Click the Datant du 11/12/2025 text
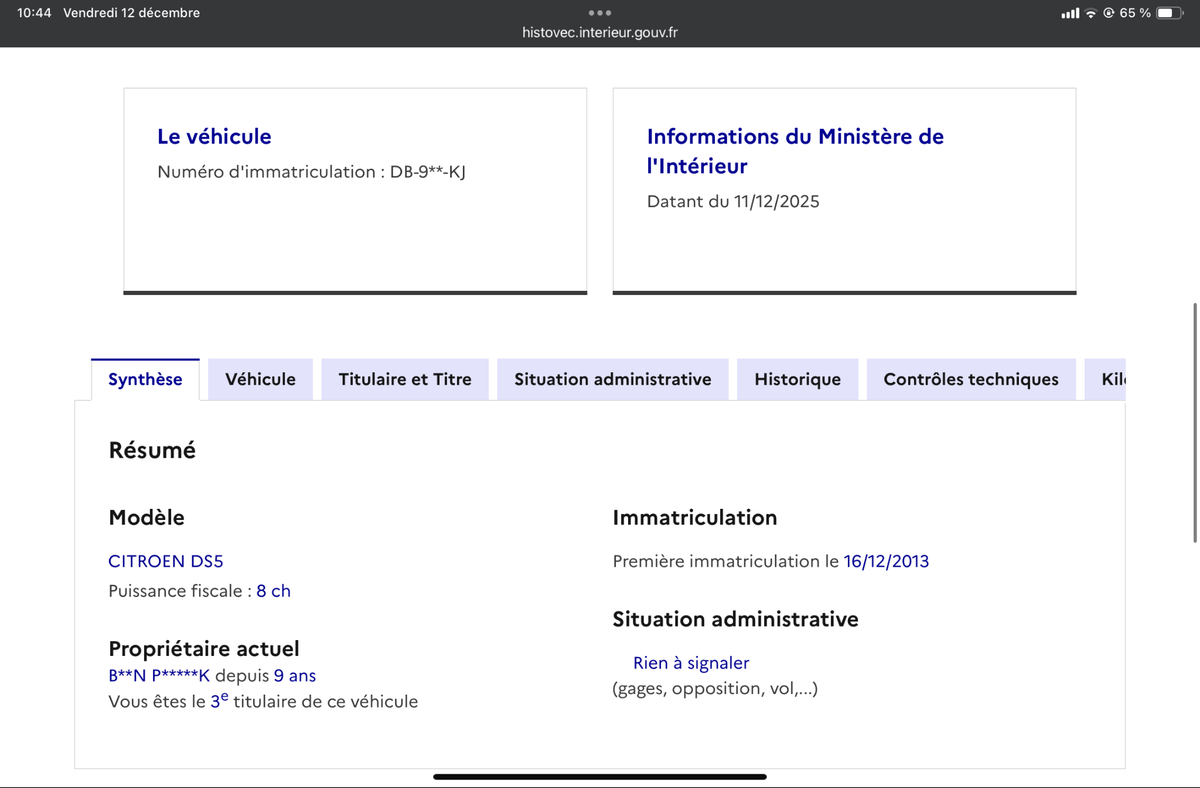This screenshot has height=788, width=1200. point(733,201)
